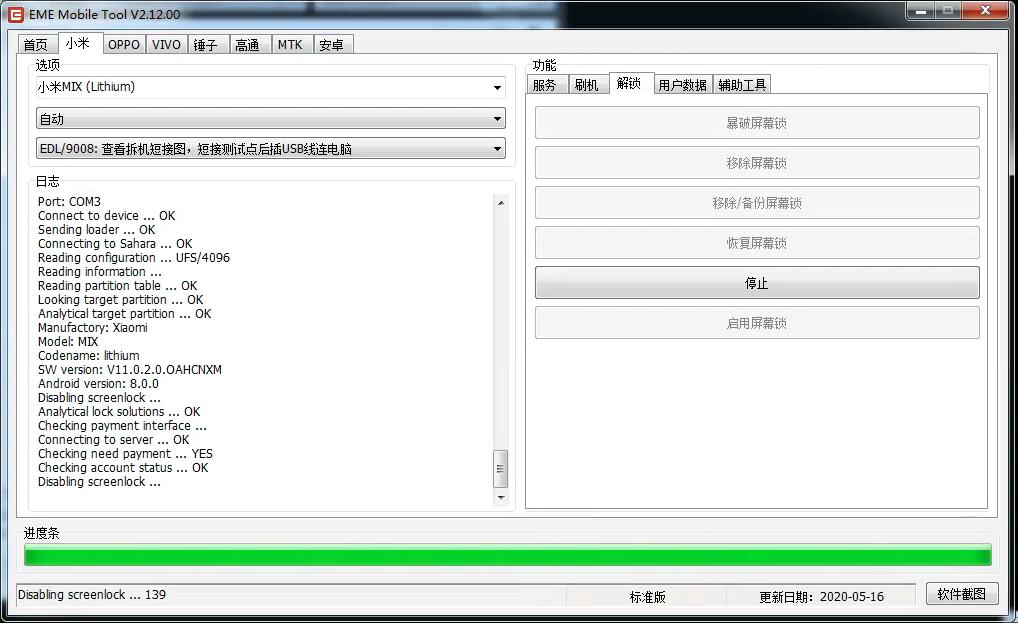
Task: Click the log line 'Port: COM3'
Action: [69, 202]
